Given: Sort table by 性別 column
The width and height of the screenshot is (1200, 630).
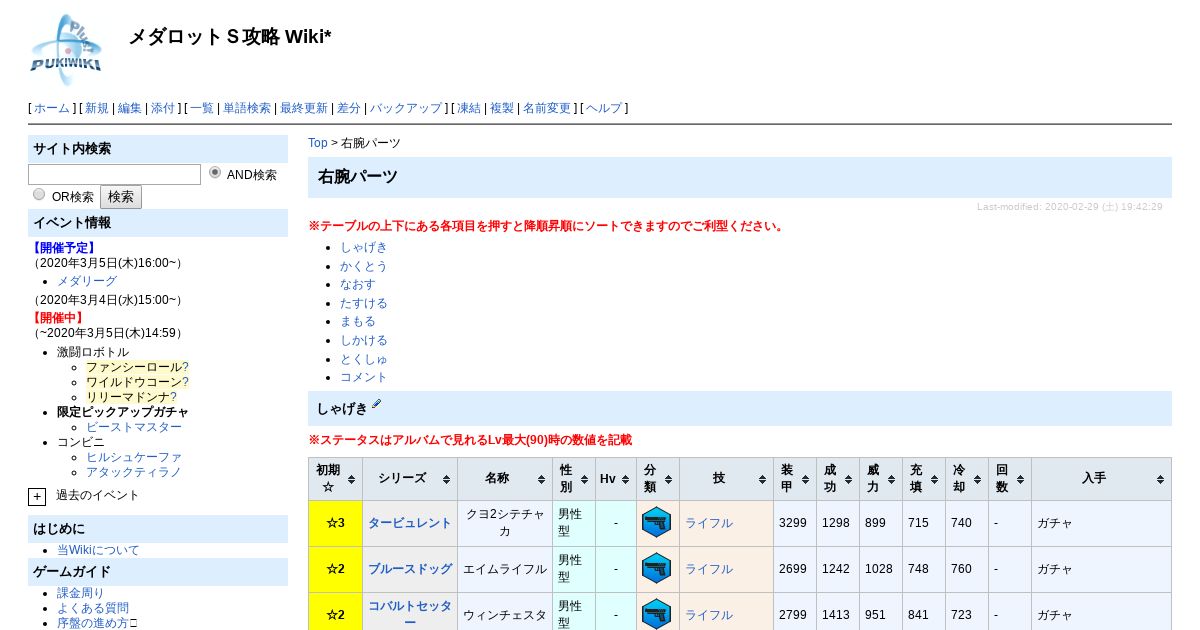Looking at the screenshot, I should pyautogui.click(x=573, y=479).
